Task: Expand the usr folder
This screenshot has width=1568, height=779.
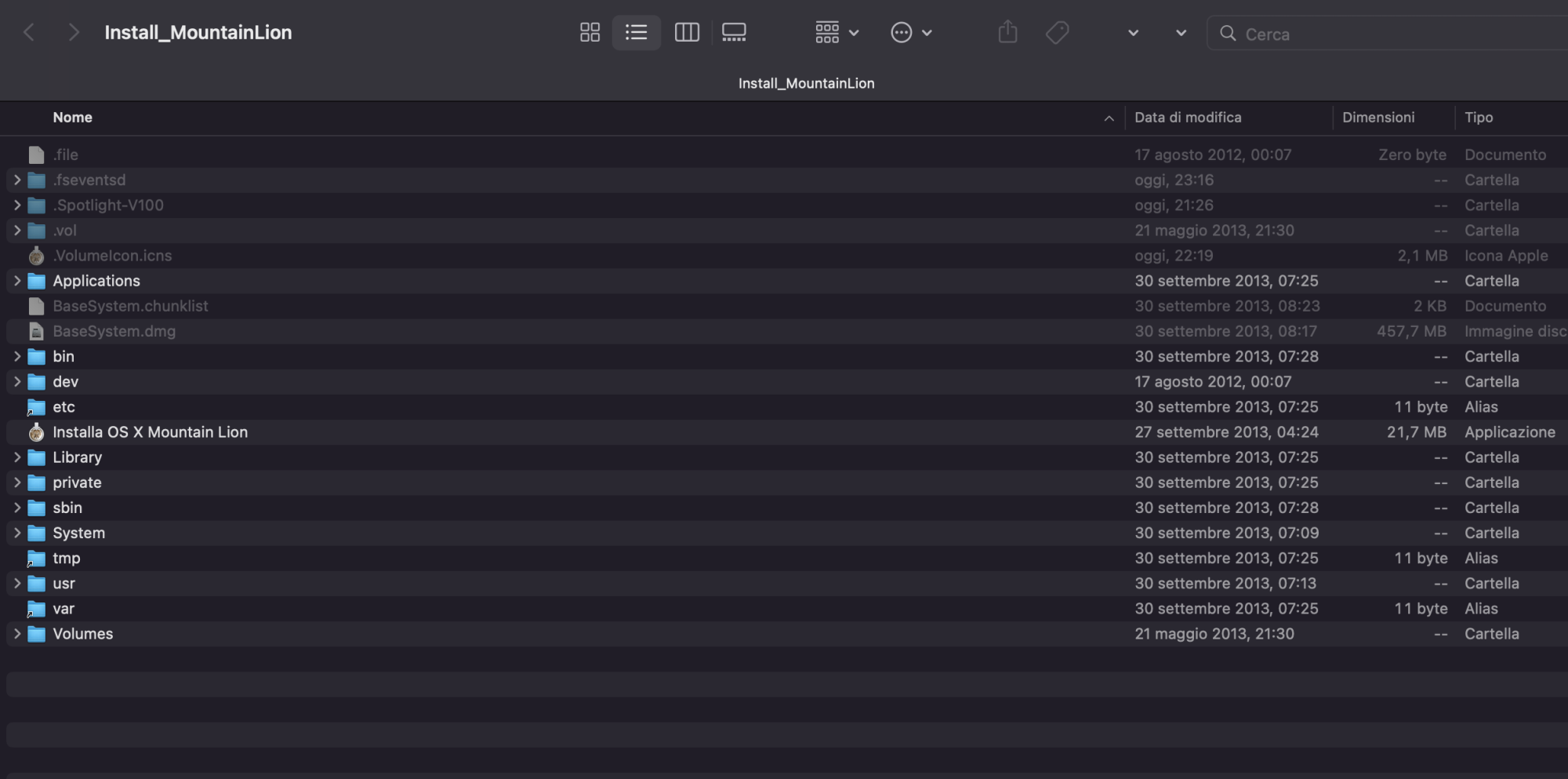Action: [x=17, y=584]
